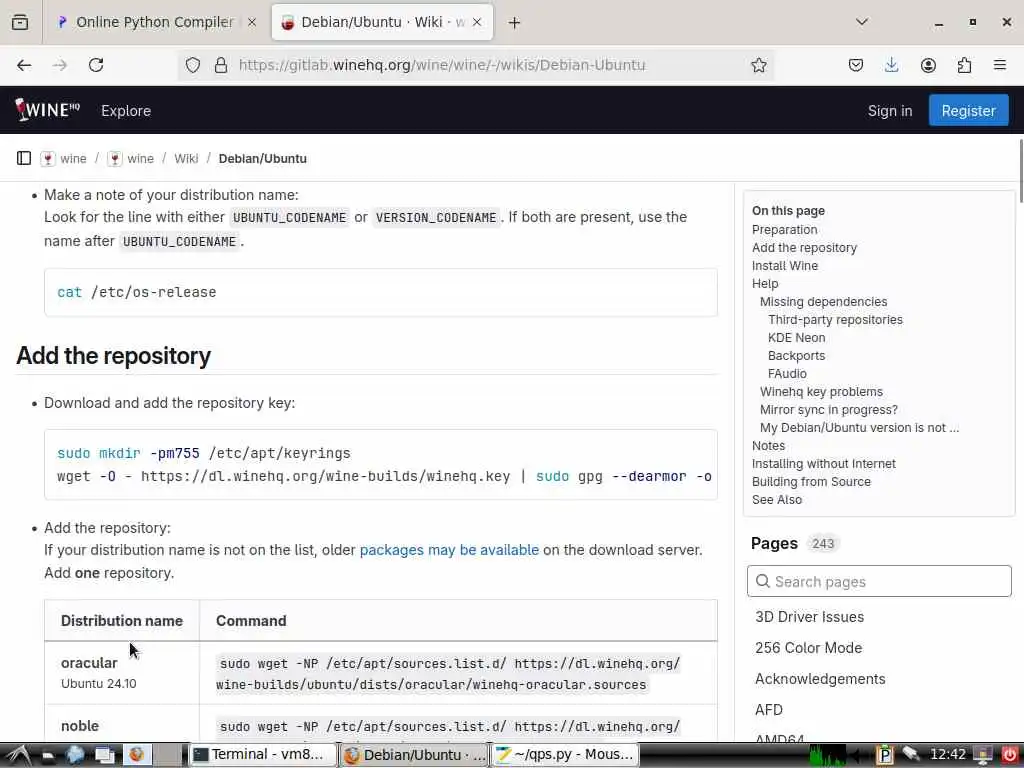Open the extensions puzzle icon
The image size is (1024, 768).
tap(964, 65)
